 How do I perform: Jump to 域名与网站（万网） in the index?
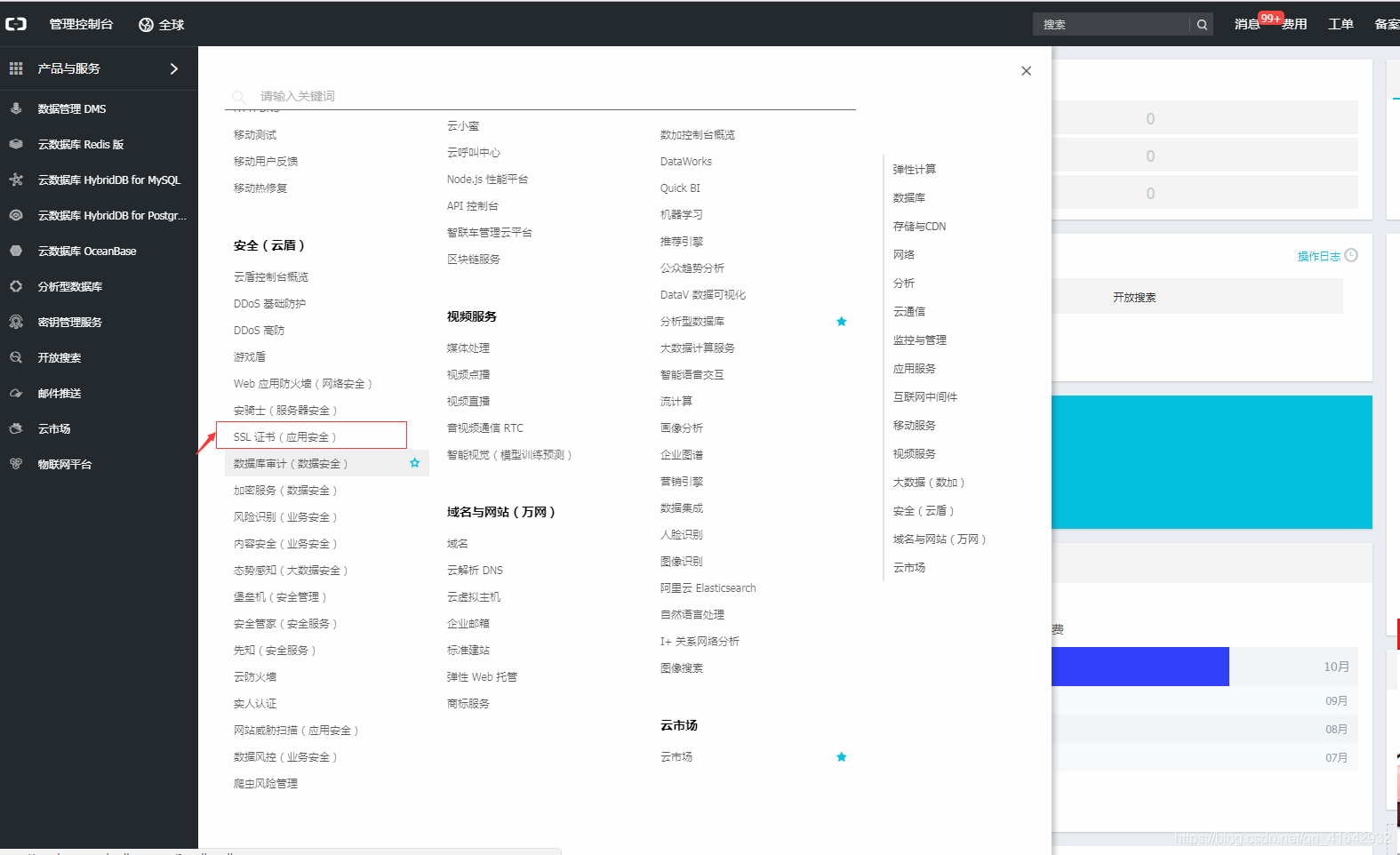940,539
